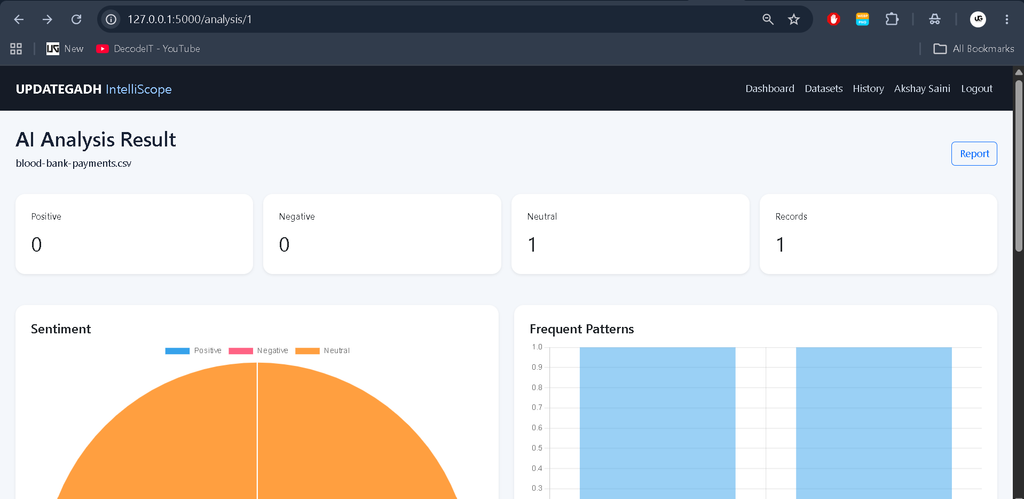
Task: Open the zoom magnifier icon
Action: (x=768, y=20)
